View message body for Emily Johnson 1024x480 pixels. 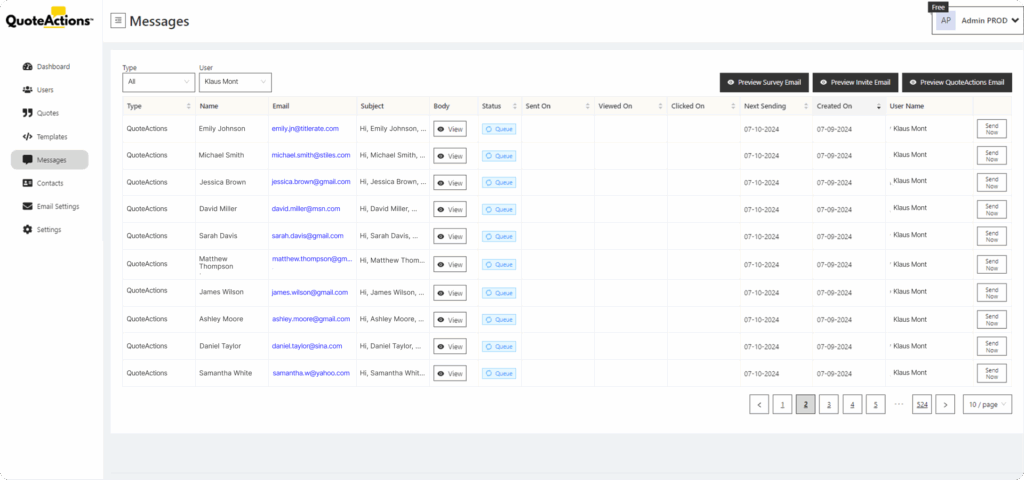(x=449, y=129)
